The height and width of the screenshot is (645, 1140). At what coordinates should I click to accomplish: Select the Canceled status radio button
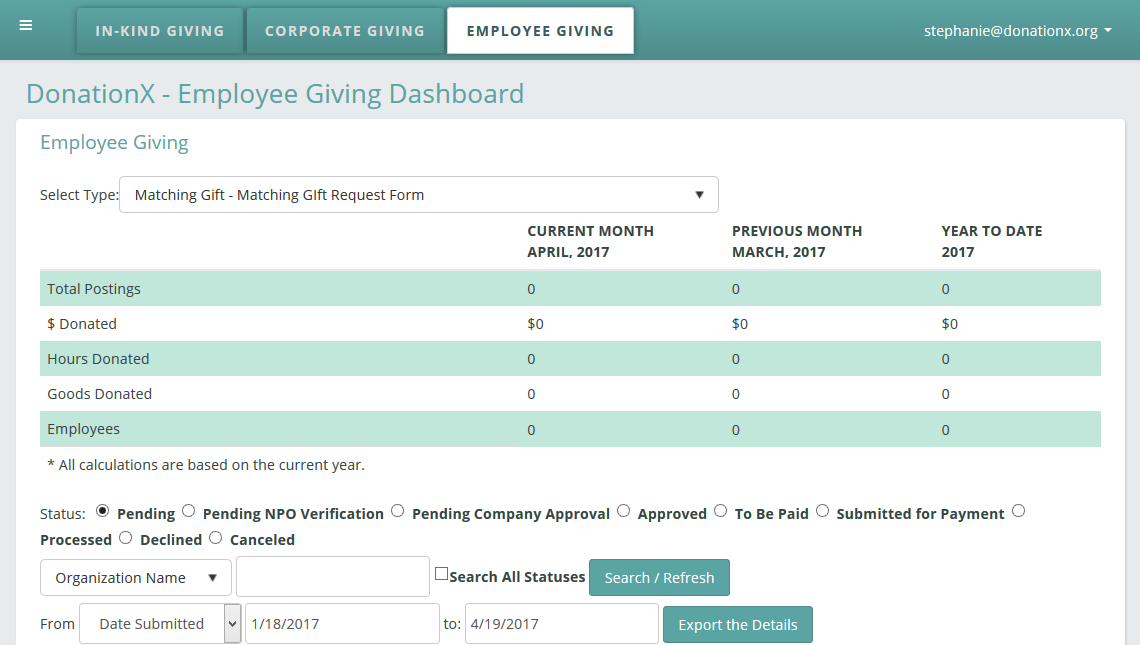215,537
